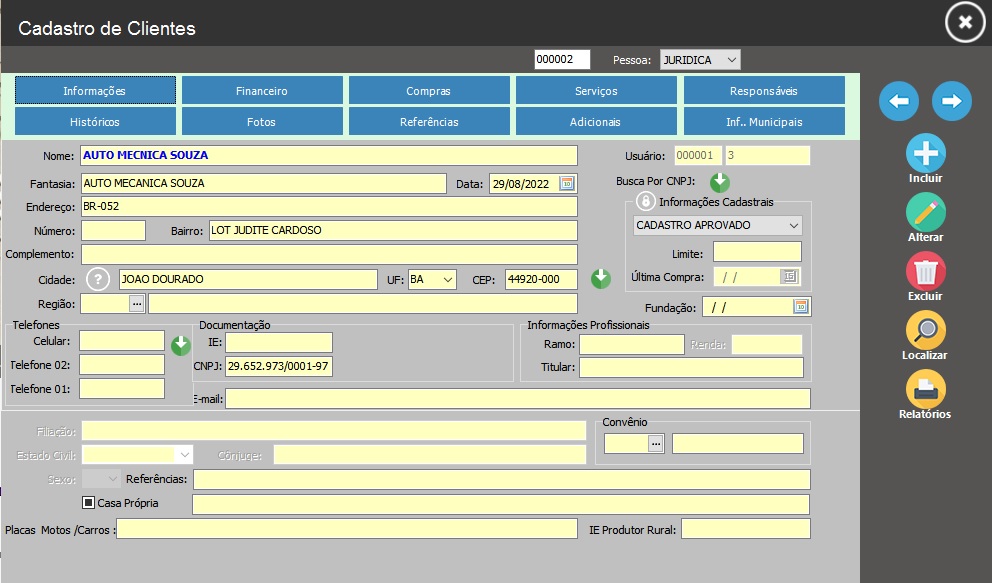Viewport: 992px width, 583px height.
Task: Go to previous record with left arrow
Action: tap(899, 101)
